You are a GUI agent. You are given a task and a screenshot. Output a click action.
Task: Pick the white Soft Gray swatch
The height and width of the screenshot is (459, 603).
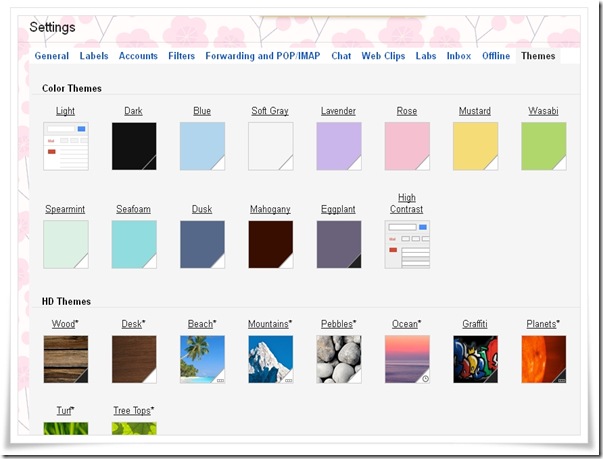270,146
